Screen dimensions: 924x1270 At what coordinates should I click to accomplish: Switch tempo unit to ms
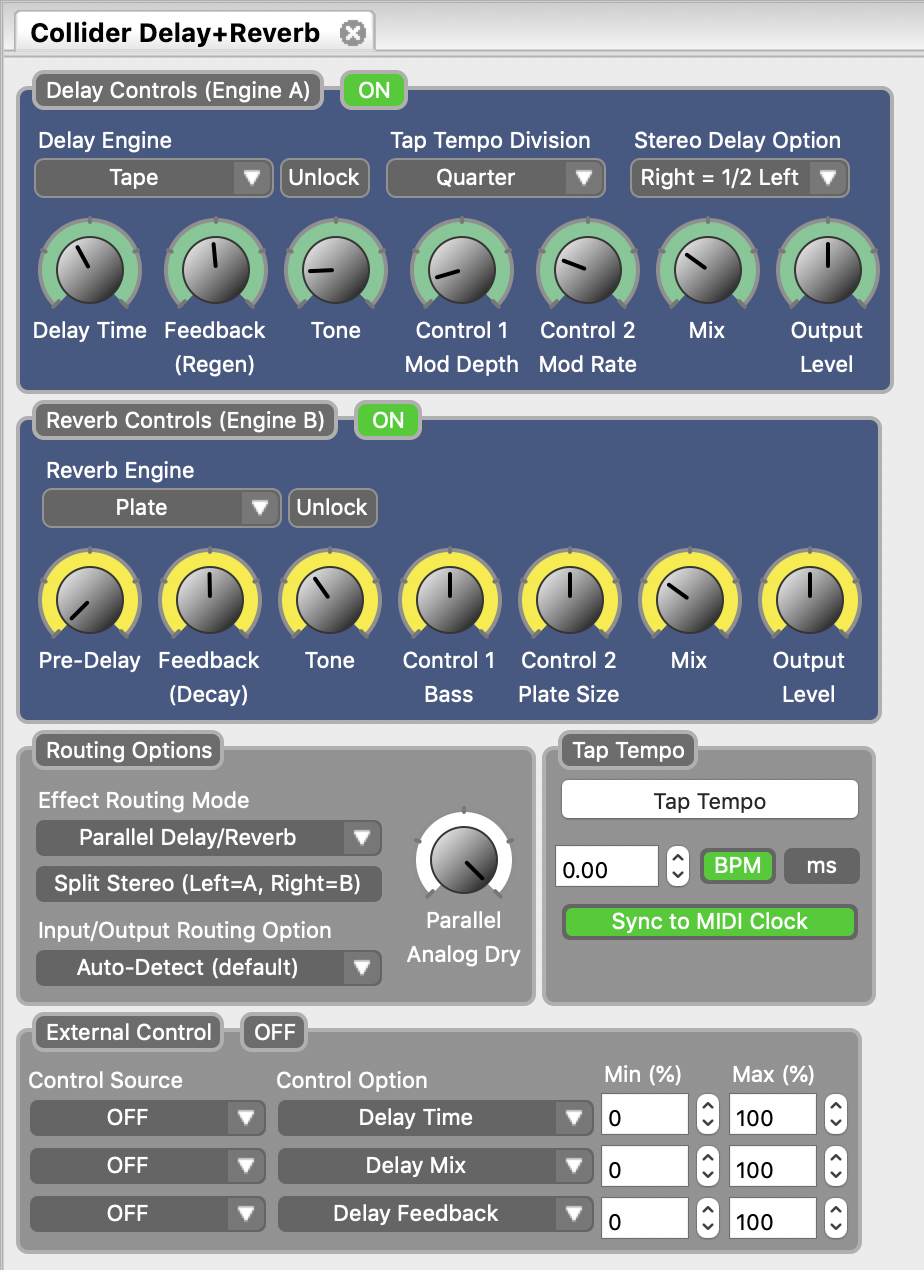point(821,866)
